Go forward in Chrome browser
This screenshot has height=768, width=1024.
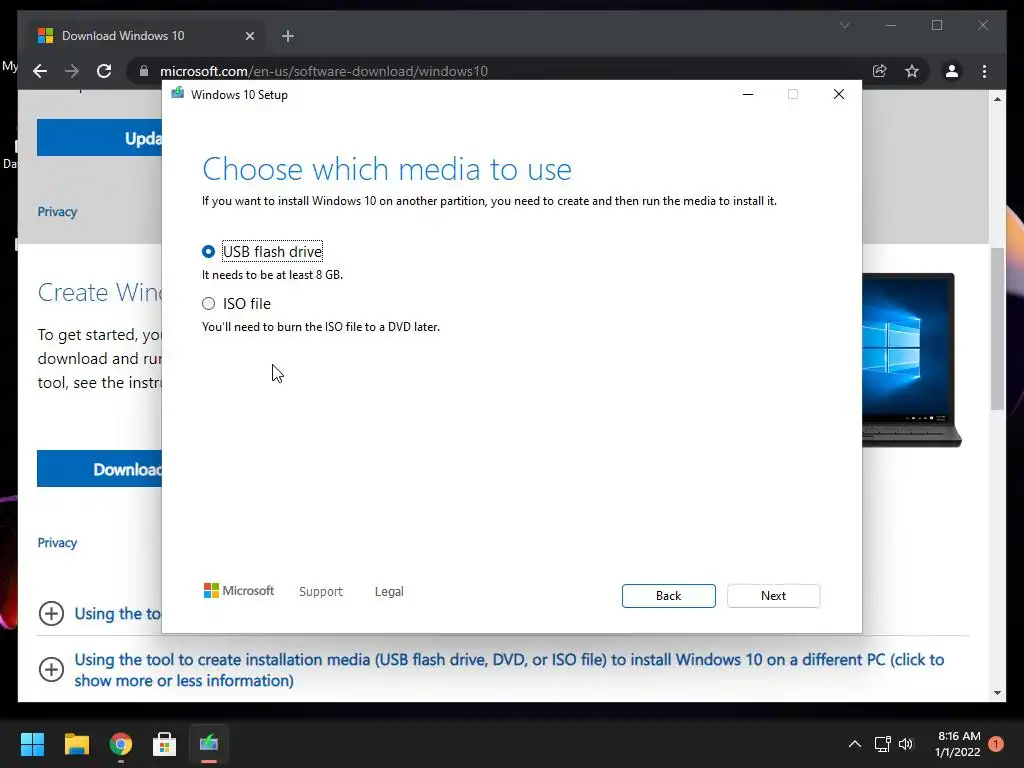[72, 71]
